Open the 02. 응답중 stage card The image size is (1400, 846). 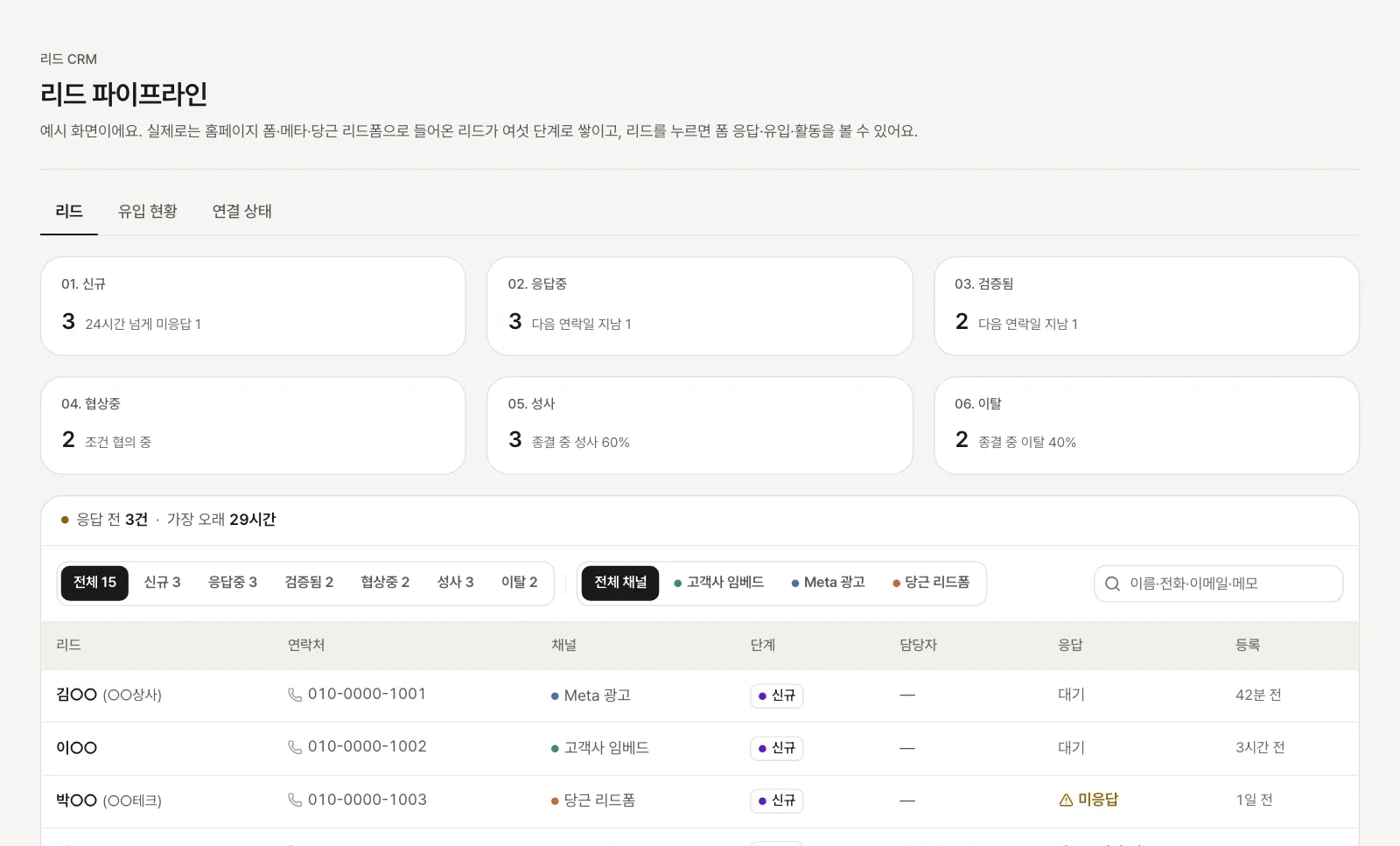click(x=700, y=306)
